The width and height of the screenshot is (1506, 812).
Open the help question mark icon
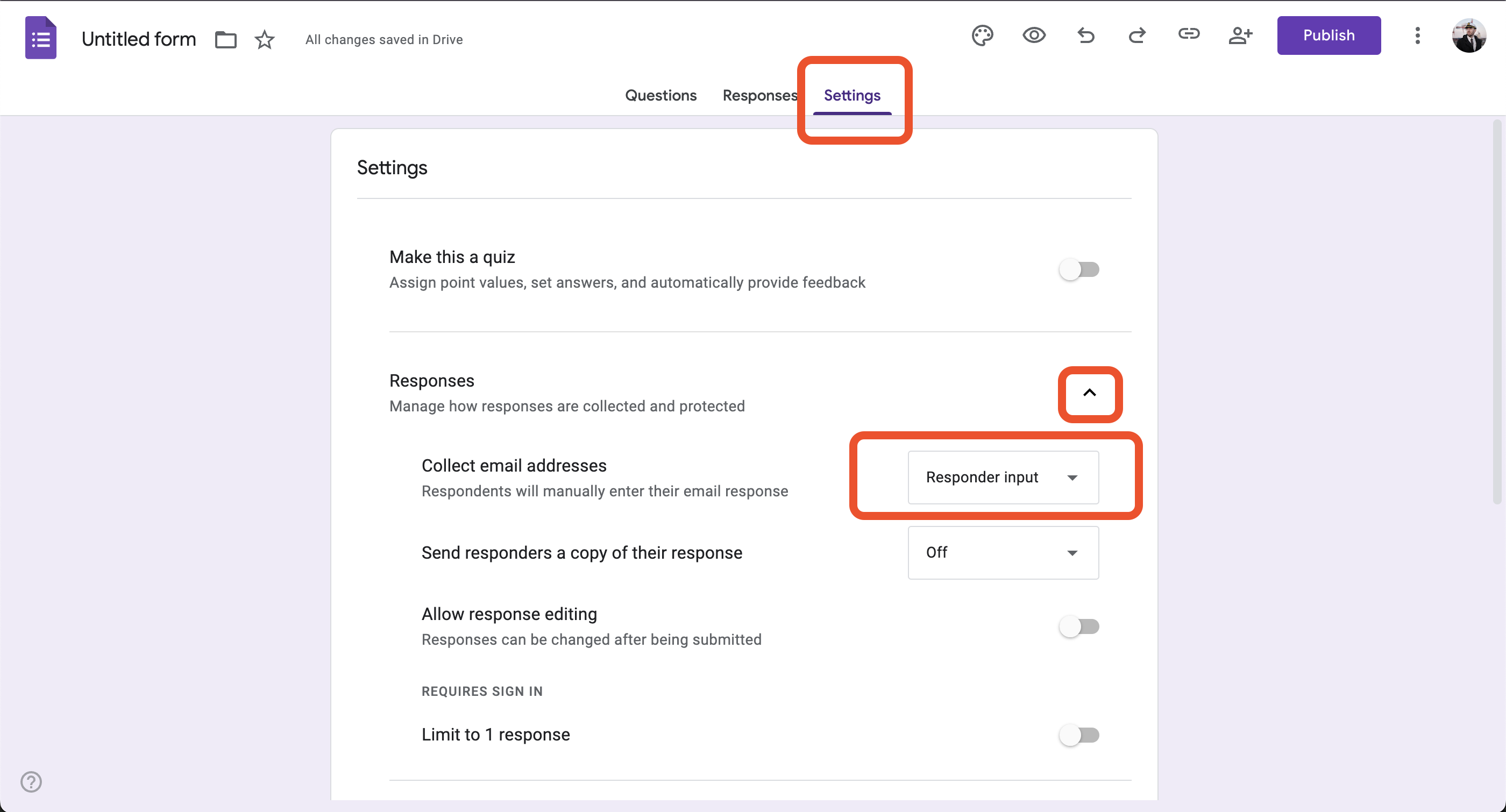point(31,781)
